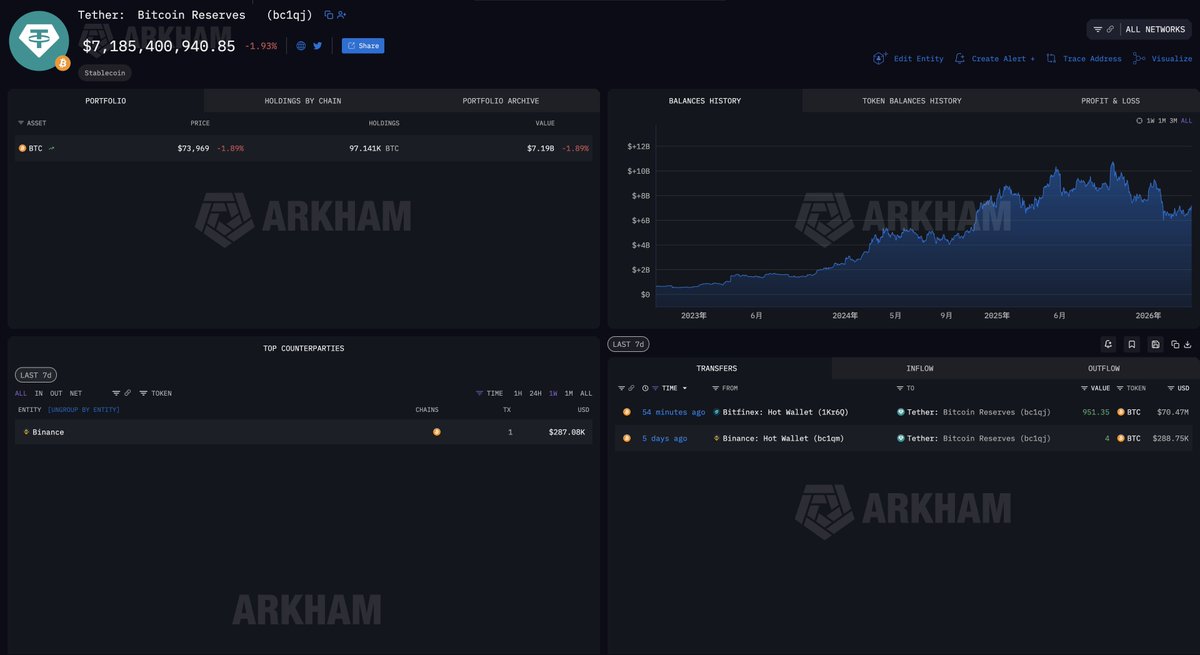Sort transfers by TIME column

pyautogui.click(x=669, y=388)
